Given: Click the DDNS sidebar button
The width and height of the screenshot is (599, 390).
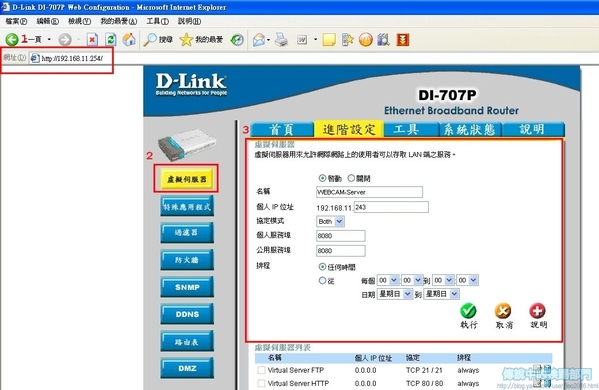Looking at the screenshot, I should (x=187, y=314).
